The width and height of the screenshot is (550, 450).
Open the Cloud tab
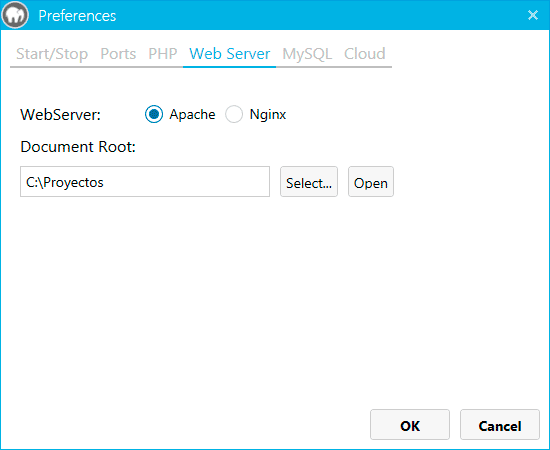[365, 54]
